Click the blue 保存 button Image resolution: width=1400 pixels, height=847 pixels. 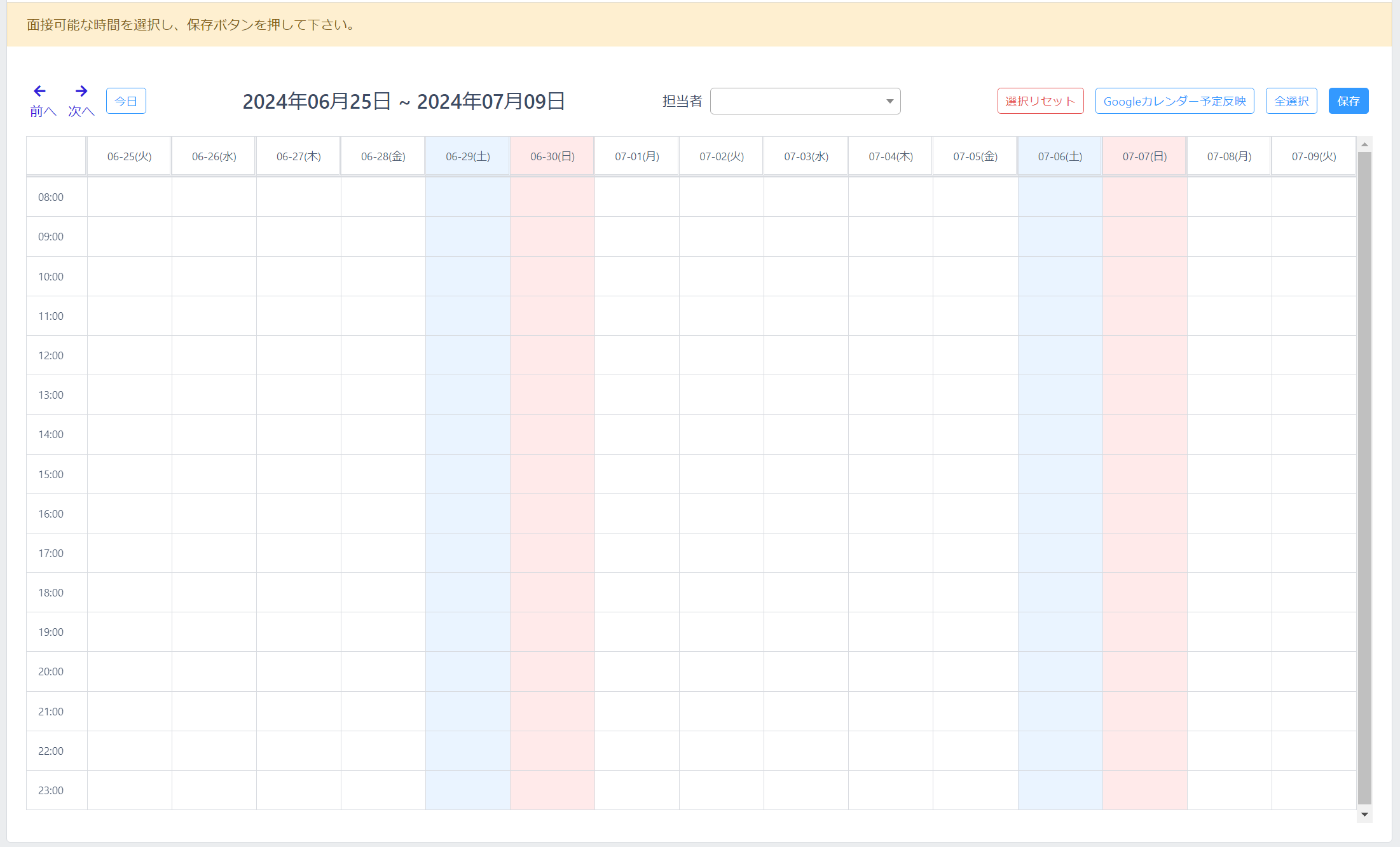(1348, 101)
